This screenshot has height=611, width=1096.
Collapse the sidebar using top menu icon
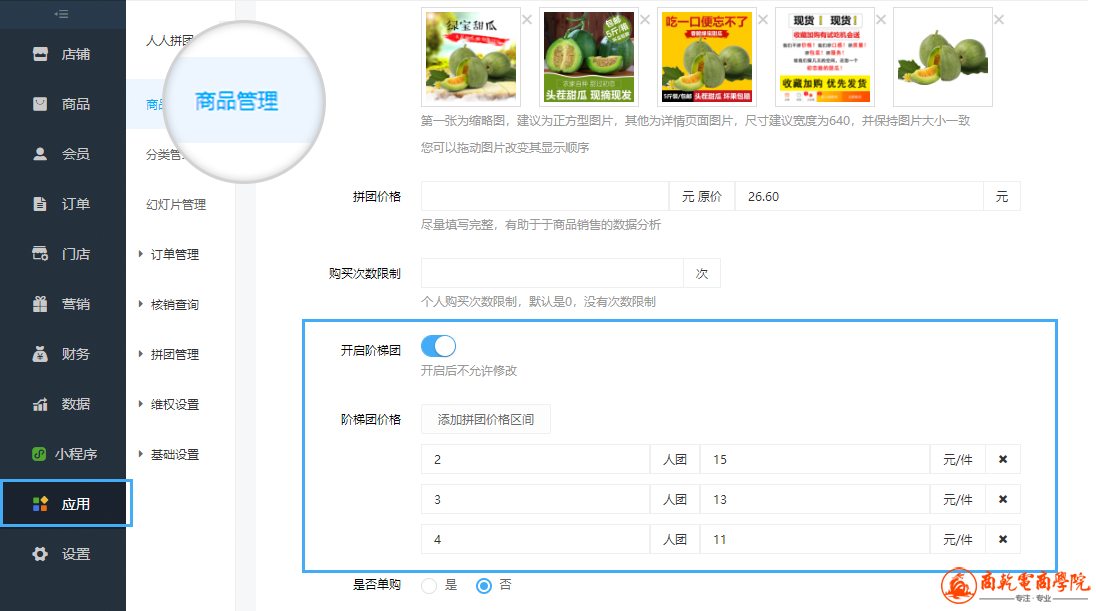[62, 13]
